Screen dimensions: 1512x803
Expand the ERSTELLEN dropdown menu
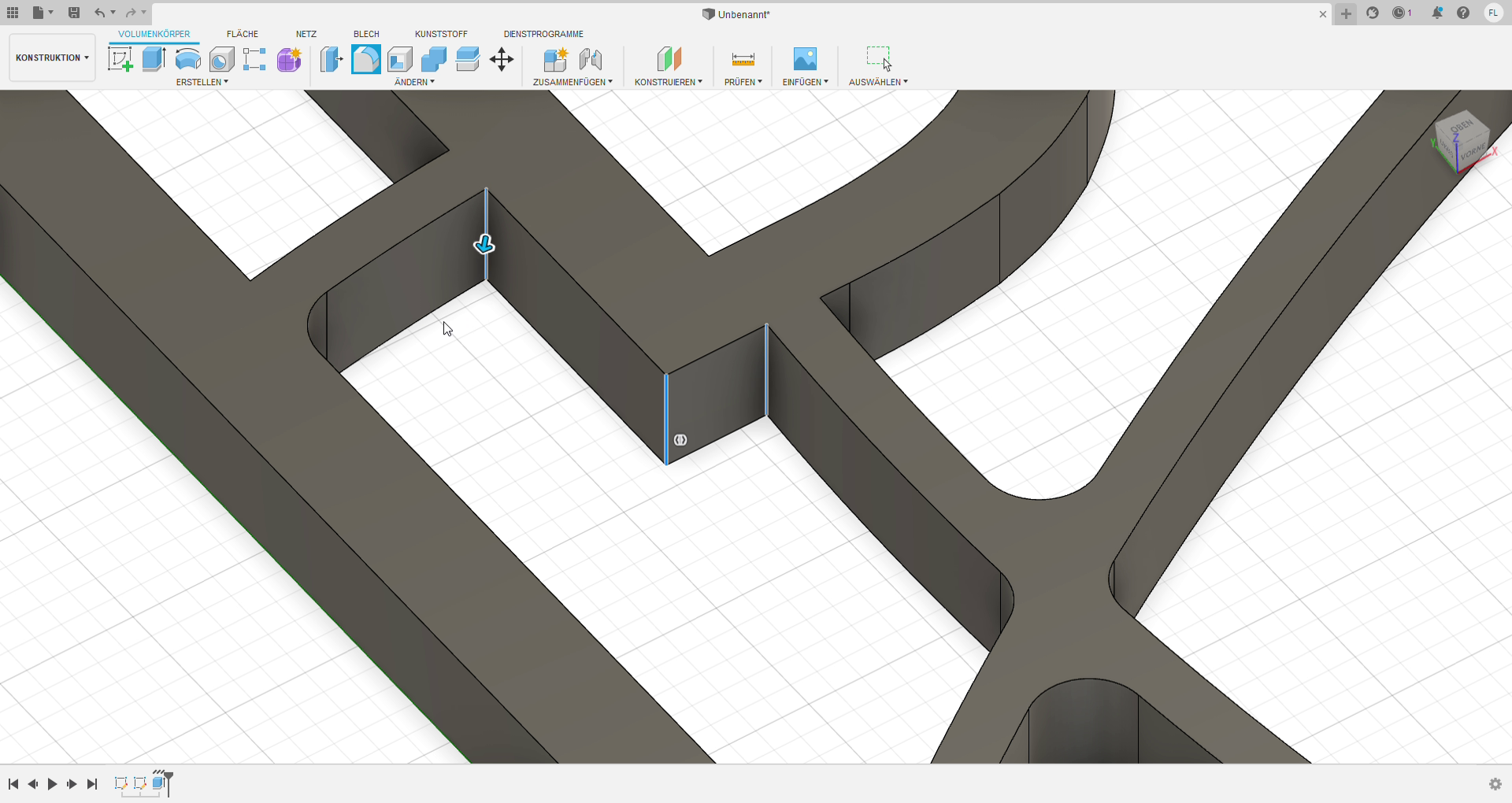tap(202, 82)
